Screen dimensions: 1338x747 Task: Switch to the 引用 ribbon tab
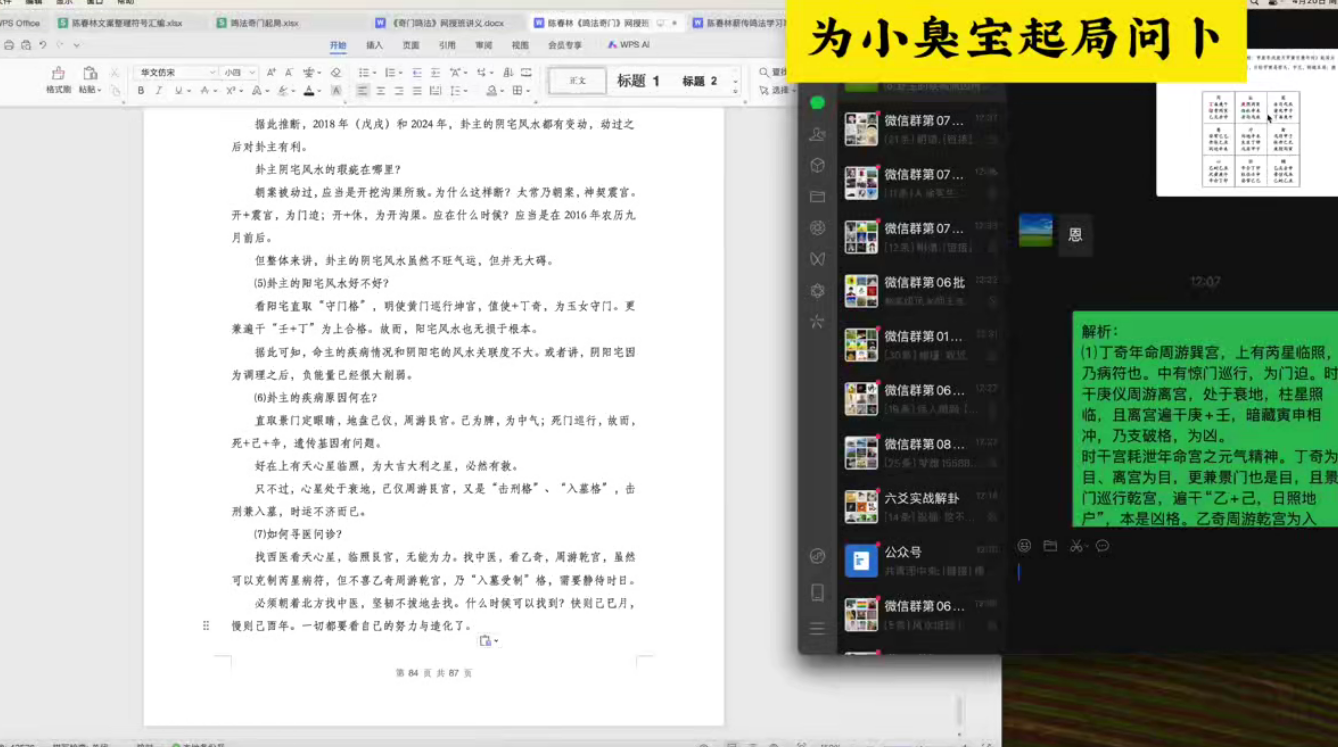click(x=447, y=45)
